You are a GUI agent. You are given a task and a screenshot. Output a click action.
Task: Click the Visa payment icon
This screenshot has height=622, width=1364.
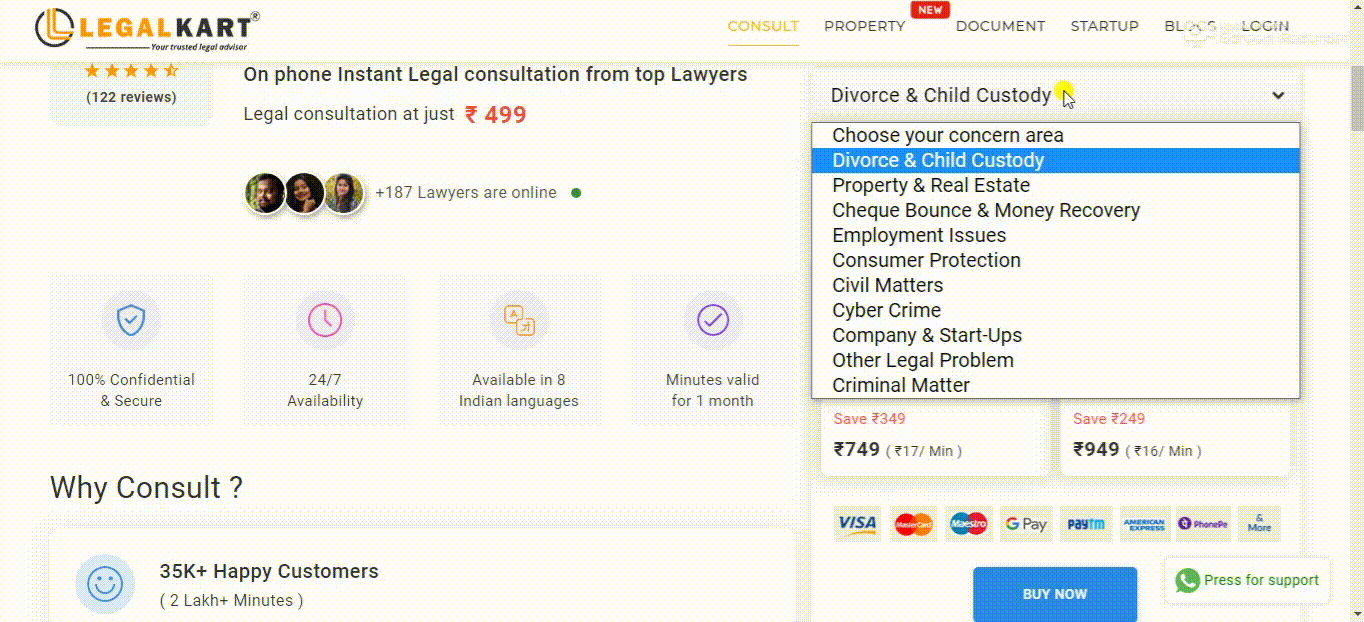(x=857, y=524)
